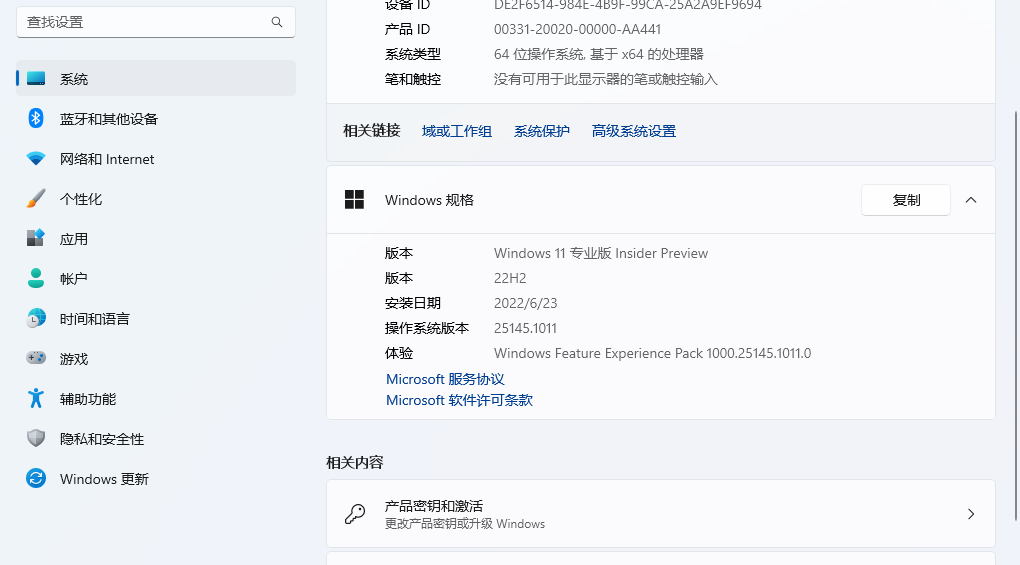Viewport: 1020px width, 565px height.
Task: Click the 安装日期 label
Action: tap(412, 303)
